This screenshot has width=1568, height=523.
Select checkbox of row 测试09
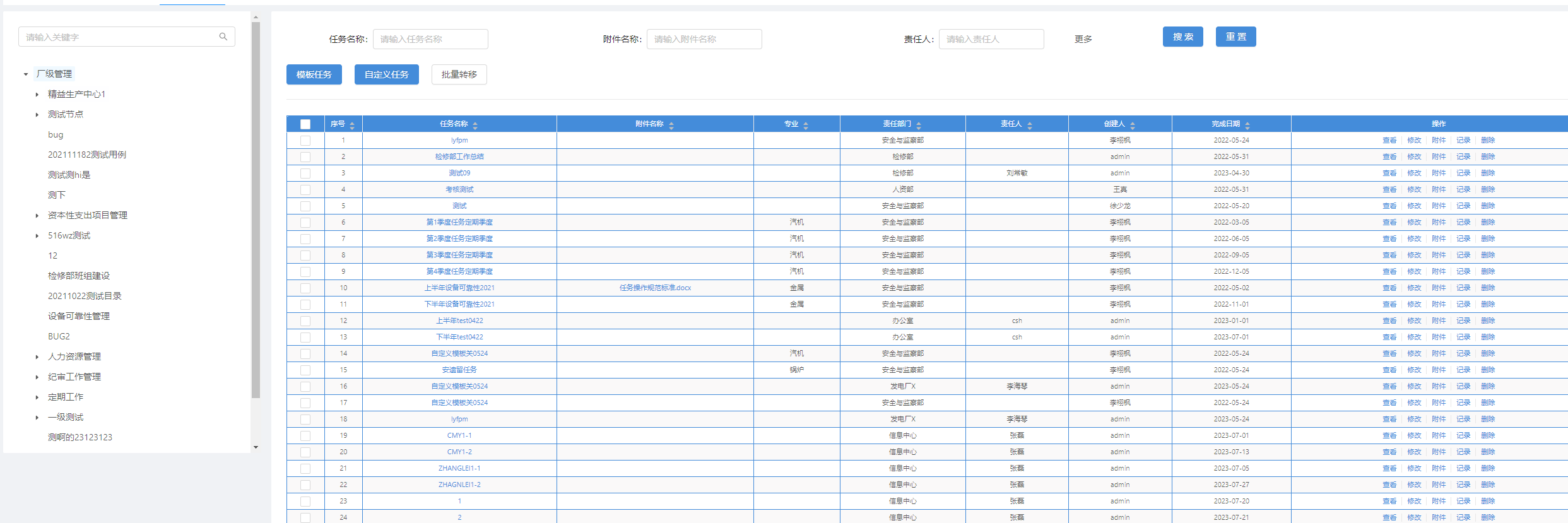[305, 173]
